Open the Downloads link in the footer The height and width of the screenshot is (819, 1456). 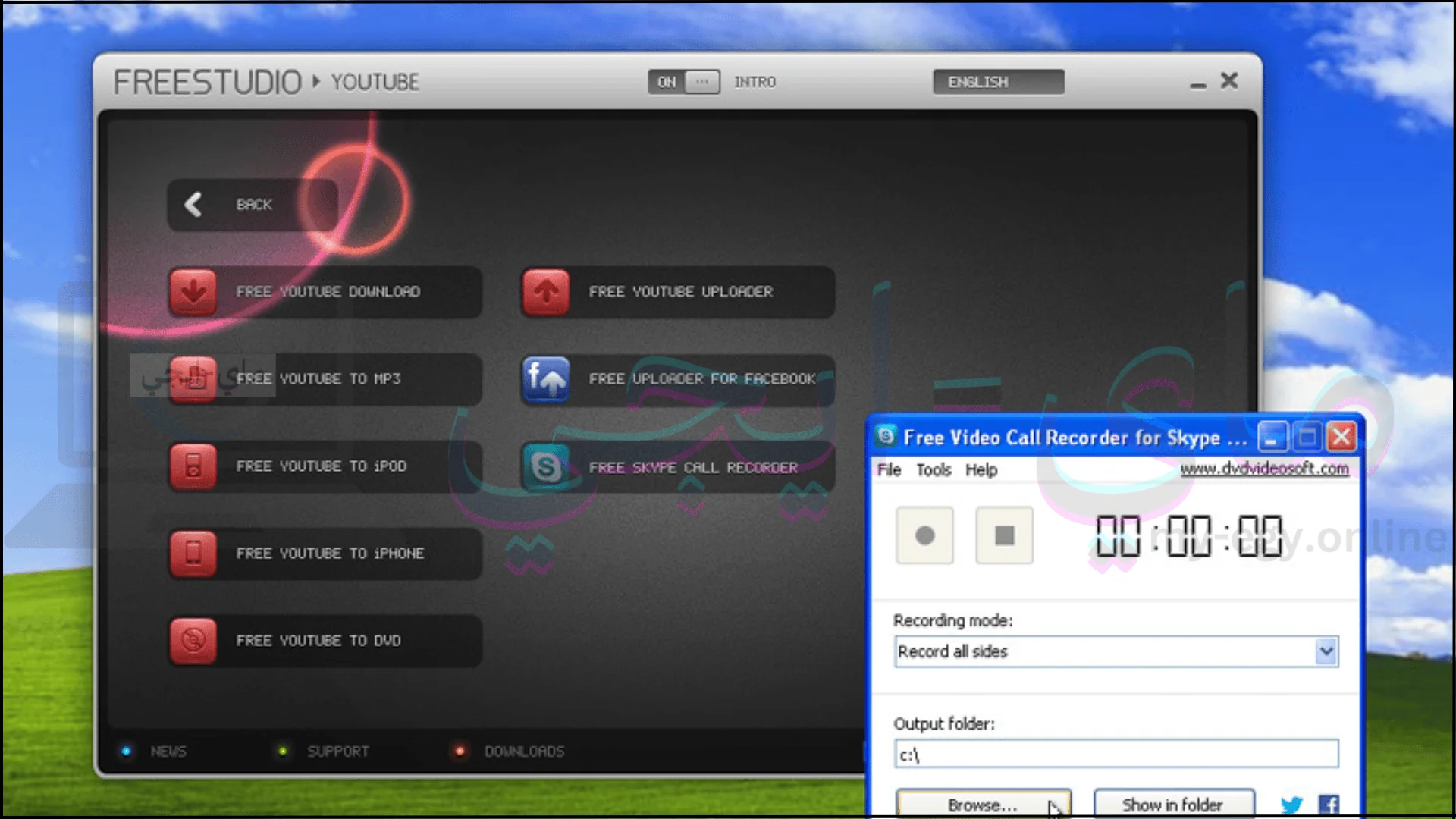pos(525,752)
